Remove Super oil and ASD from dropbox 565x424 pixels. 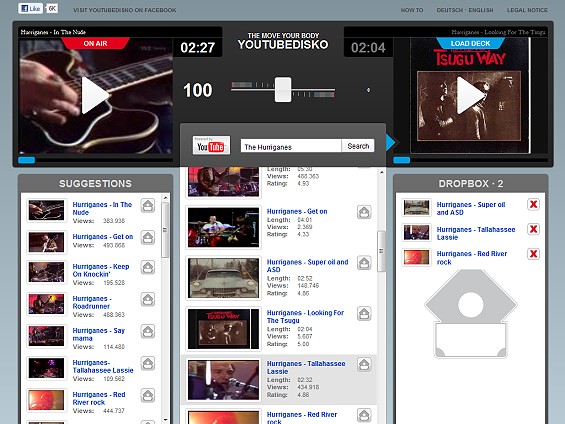(x=533, y=205)
